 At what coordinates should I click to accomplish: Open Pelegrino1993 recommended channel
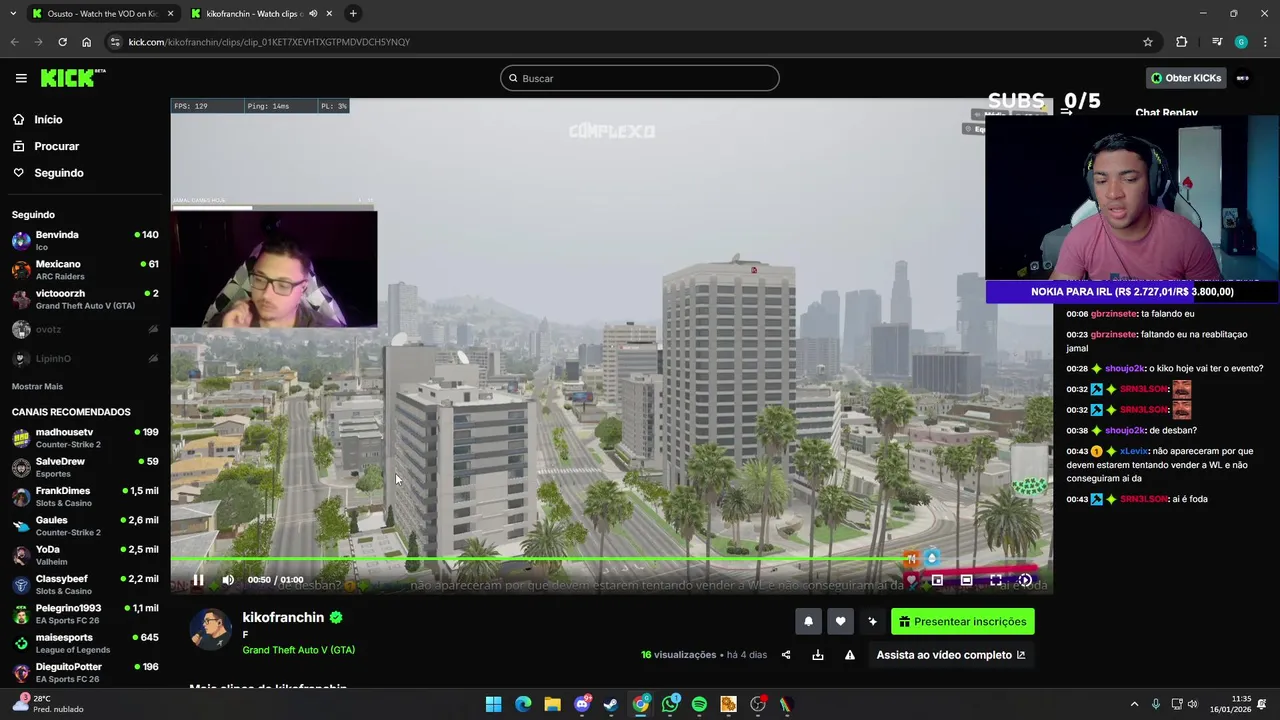pos(85,614)
